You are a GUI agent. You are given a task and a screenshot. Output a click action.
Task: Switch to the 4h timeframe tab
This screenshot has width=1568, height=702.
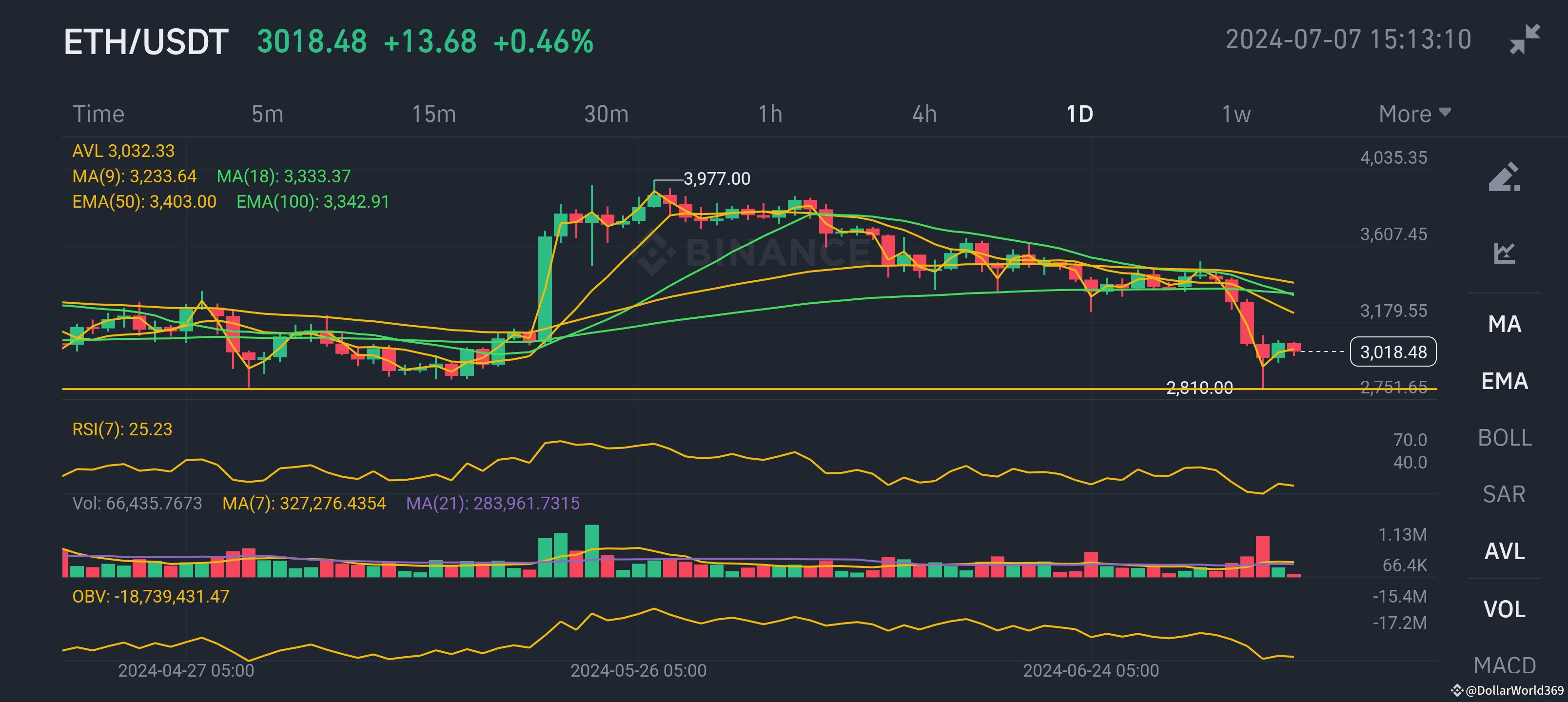(x=924, y=114)
